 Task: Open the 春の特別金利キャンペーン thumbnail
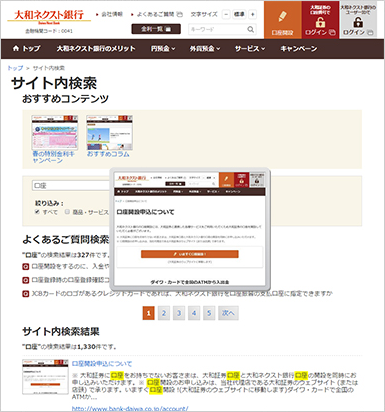(x=55, y=132)
